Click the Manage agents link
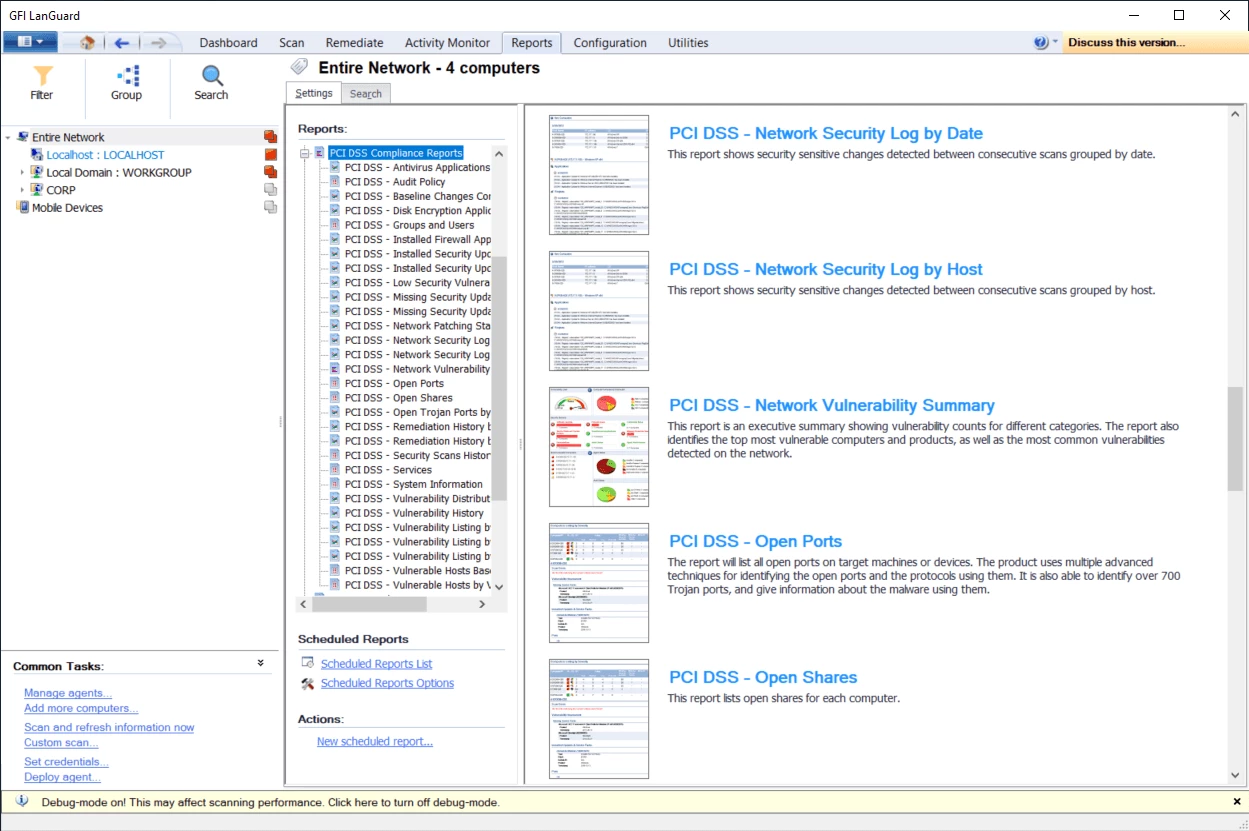The image size is (1249, 831). pos(68,693)
